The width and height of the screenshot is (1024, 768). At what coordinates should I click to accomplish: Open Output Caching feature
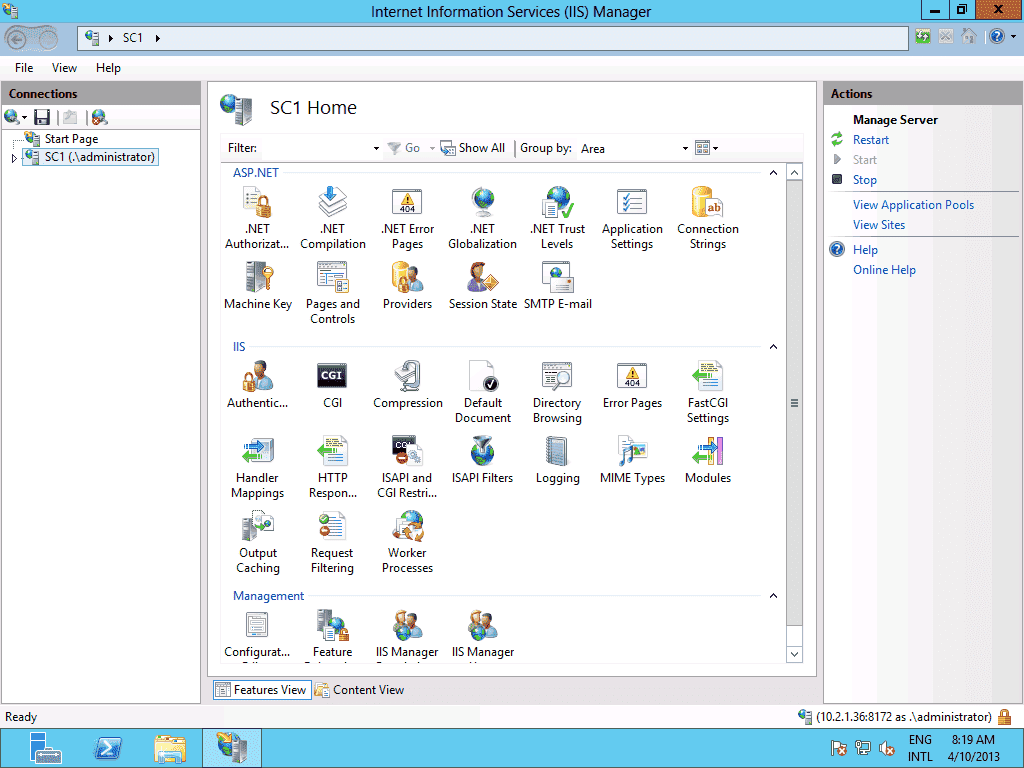pyautogui.click(x=257, y=542)
